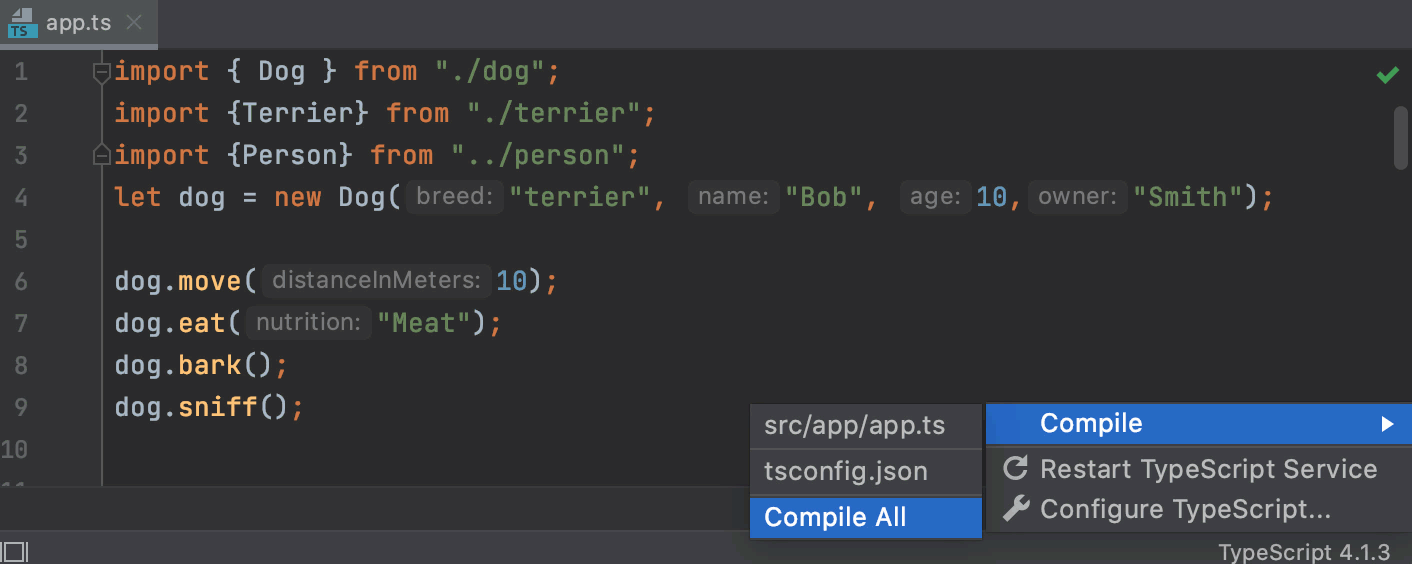Select the Compile menu item
Image resolution: width=1412 pixels, height=564 pixels.
[x=1091, y=424]
